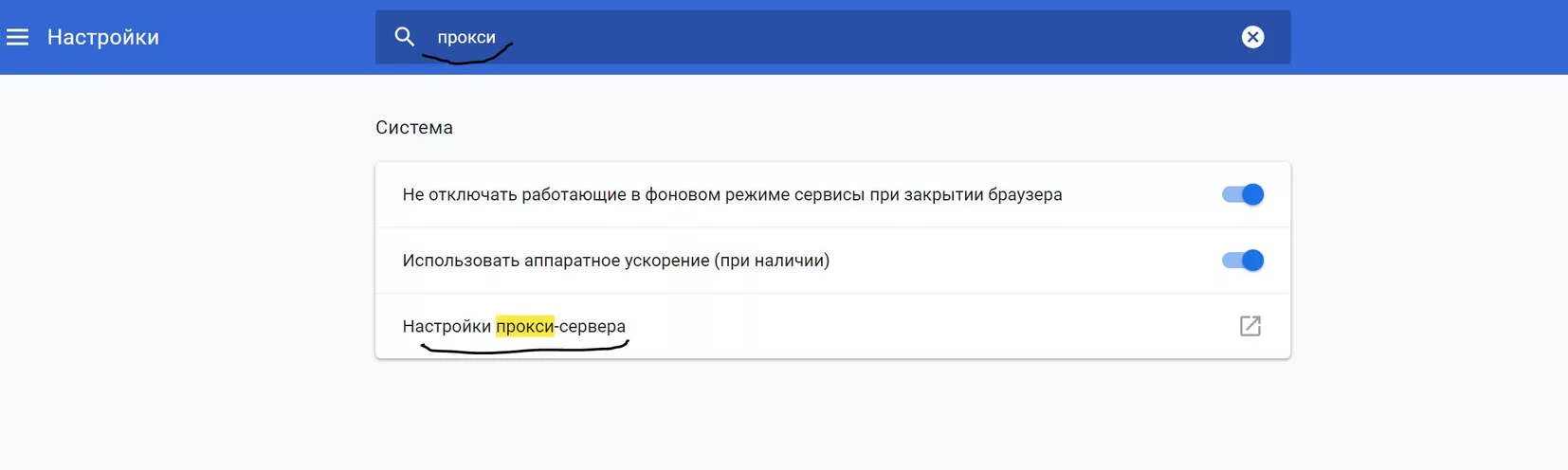Click the "-сервера" text after the highlight
Viewport: 1568px width, 470px height.
point(590,326)
